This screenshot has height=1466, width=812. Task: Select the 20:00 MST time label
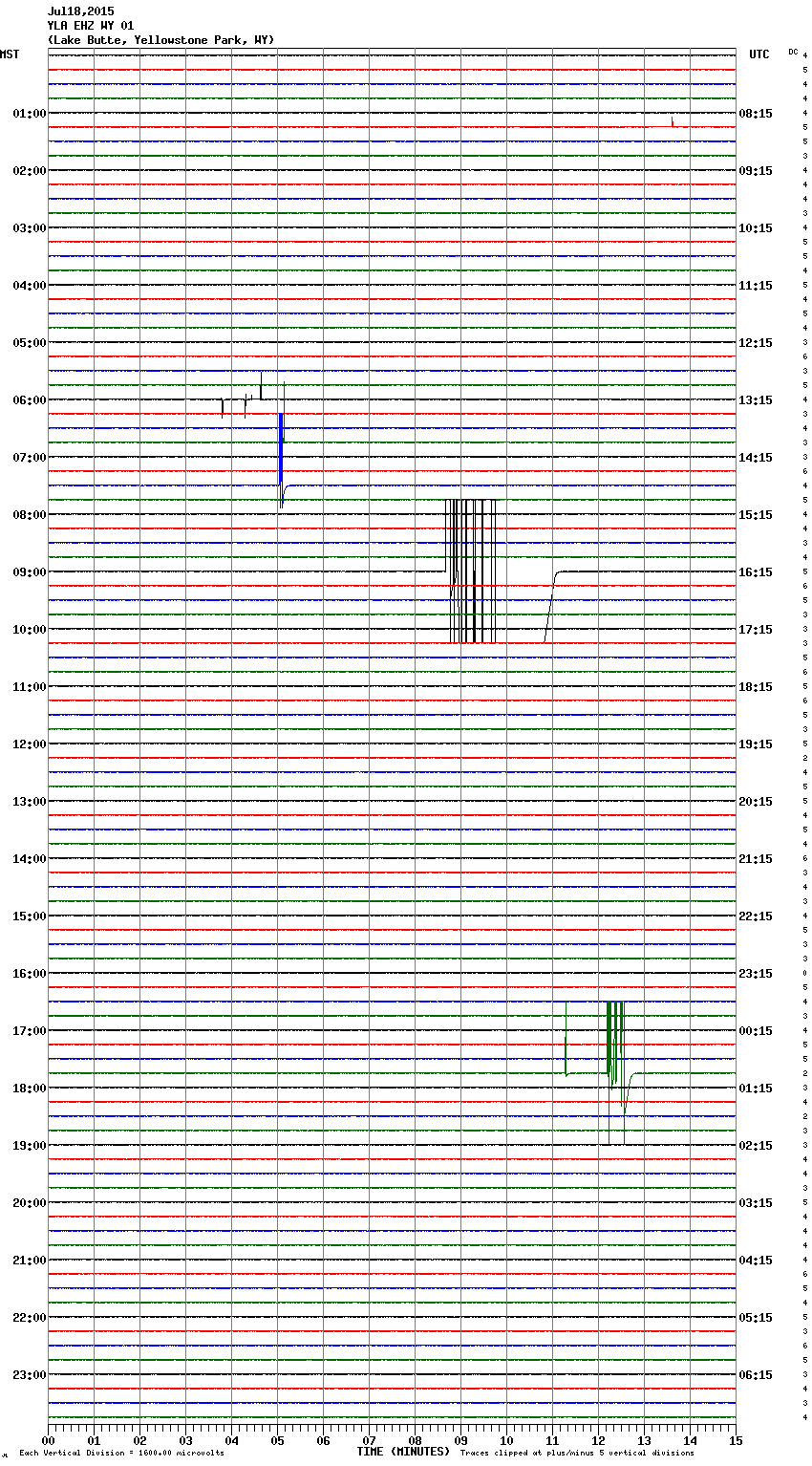coord(29,1203)
